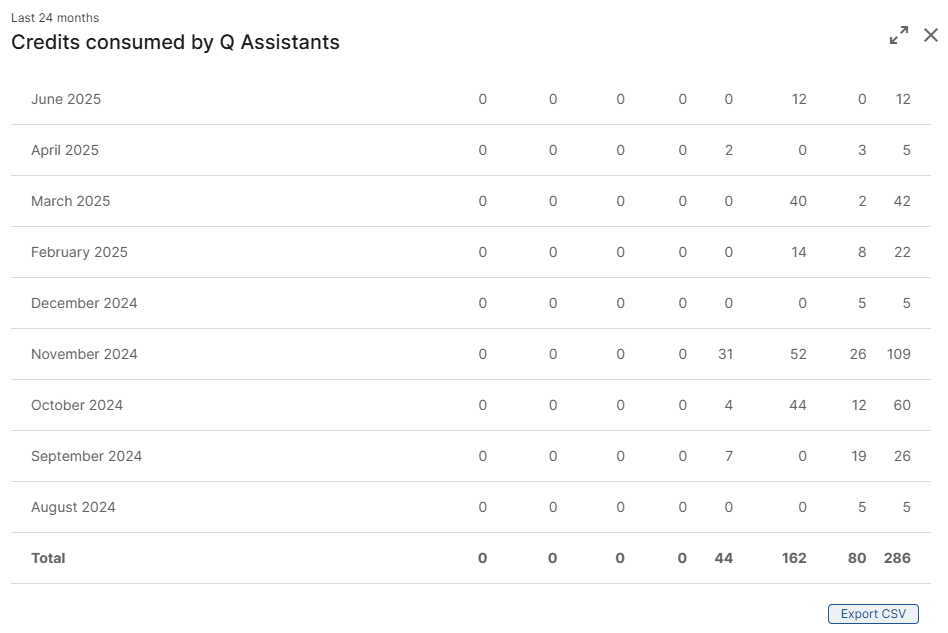Image resolution: width=948 pixels, height=633 pixels.
Task: Close the Credits consumed panel
Action: click(x=931, y=35)
